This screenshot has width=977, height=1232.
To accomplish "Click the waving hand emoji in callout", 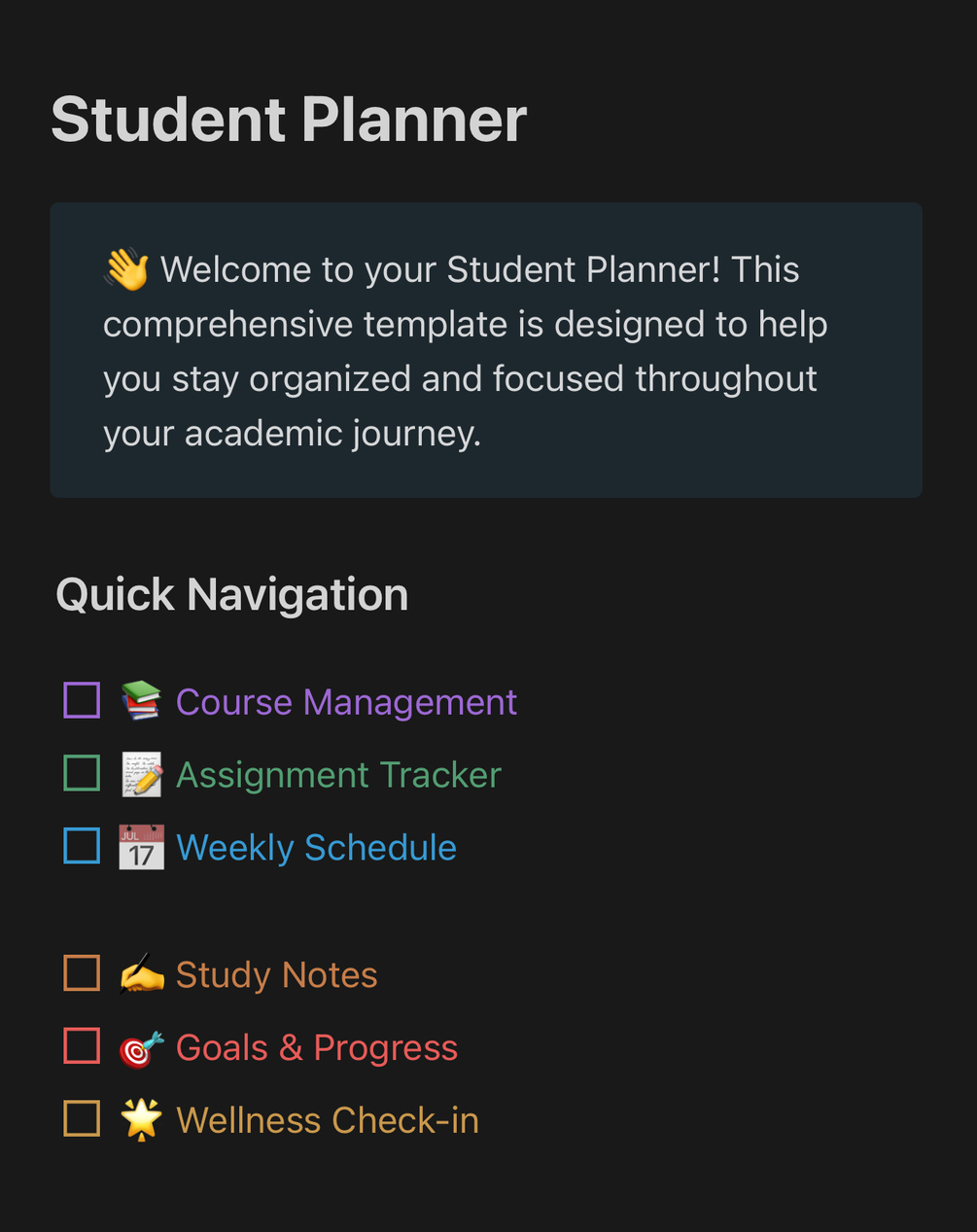I will tap(126, 269).
